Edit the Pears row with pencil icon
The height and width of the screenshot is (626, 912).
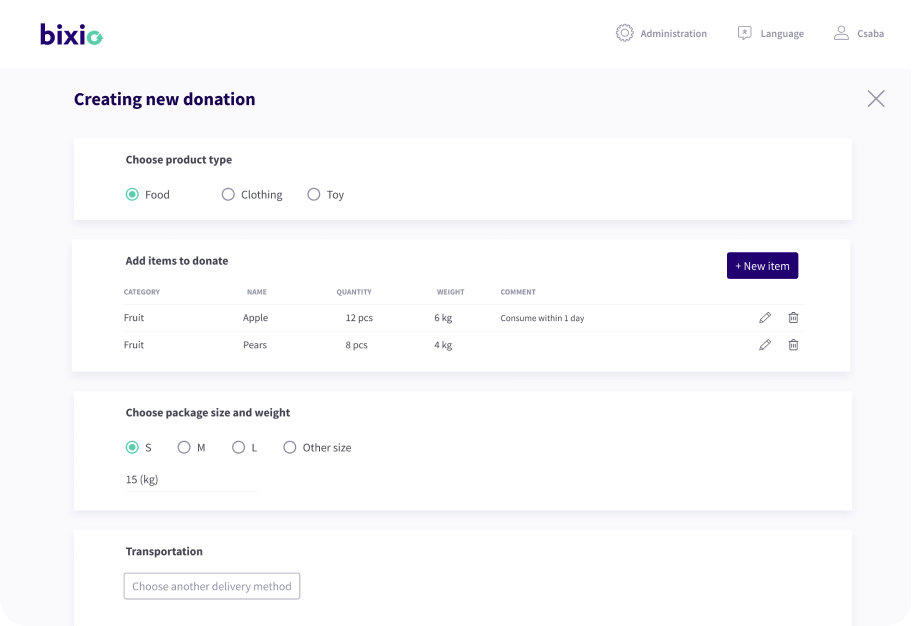pos(765,345)
